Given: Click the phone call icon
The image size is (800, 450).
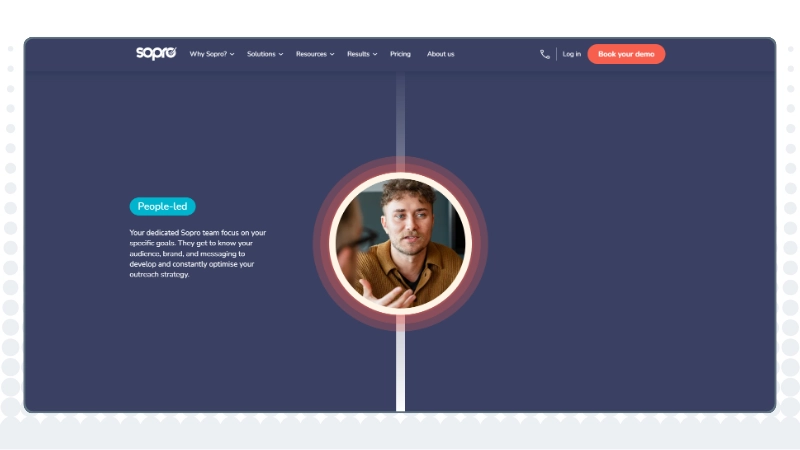Looking at the screenshot, I should [x=545, y=54].
